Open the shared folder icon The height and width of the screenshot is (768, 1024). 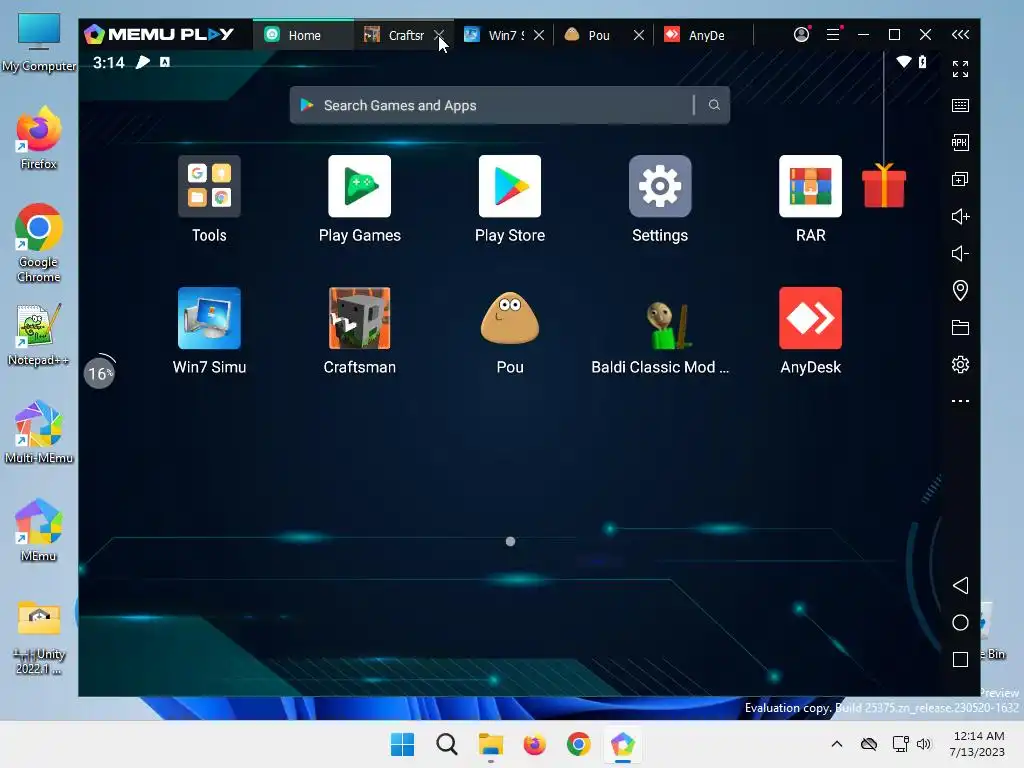point(960,327)
